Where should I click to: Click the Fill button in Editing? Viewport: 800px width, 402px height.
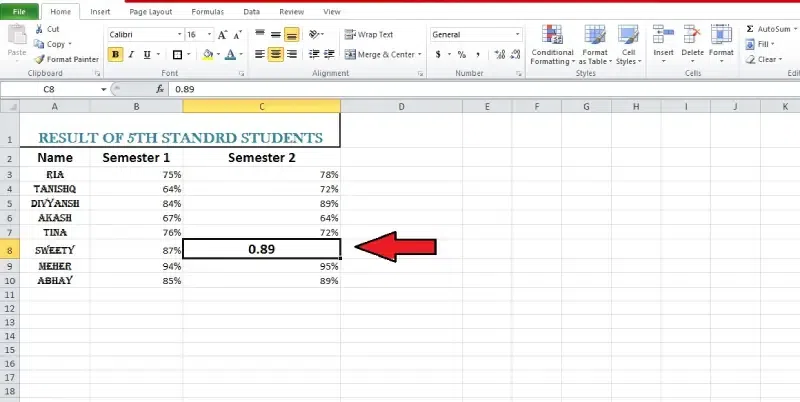[x=760, y=44]
